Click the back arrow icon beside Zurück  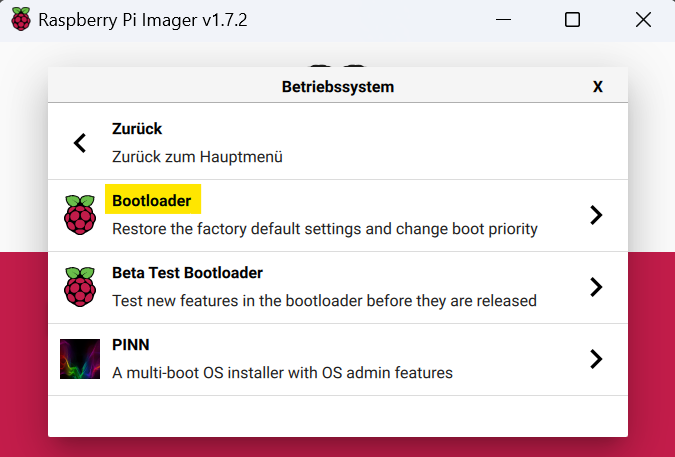tap(80, 143)
